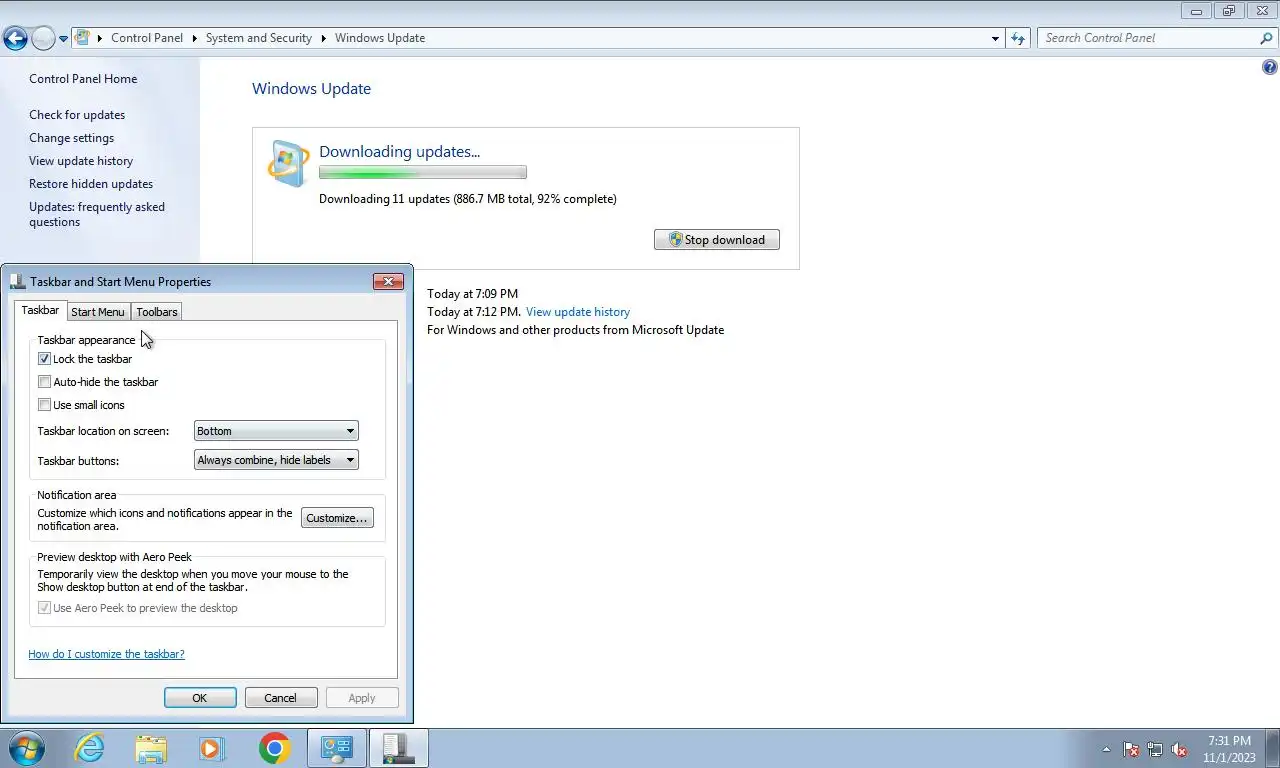Screen dimensions: 1280x768
Task: Enable Use small icons checkbox
Action: click(x=44, y=405)
